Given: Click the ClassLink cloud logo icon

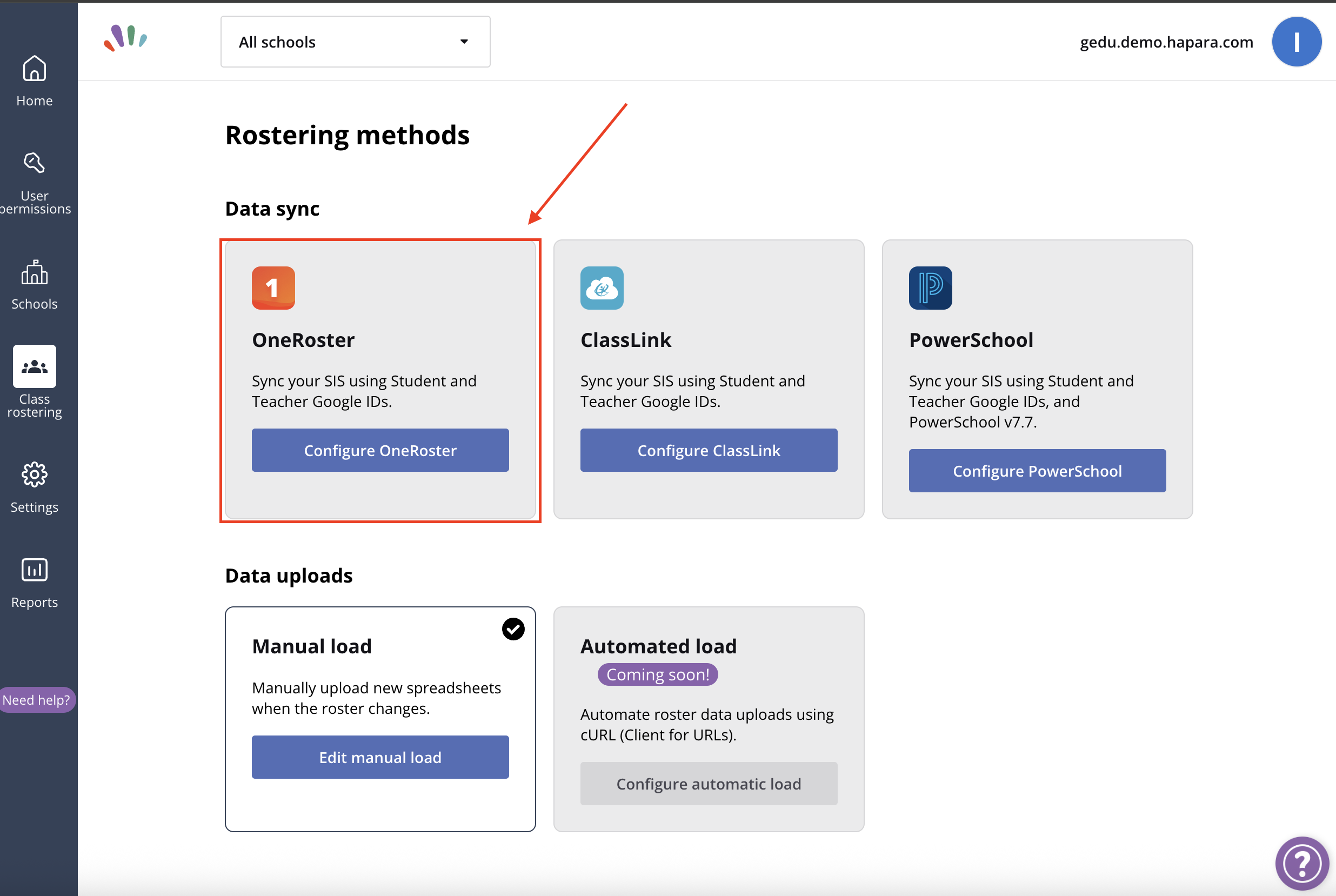Looking at the screenshot, I should 602,288.
